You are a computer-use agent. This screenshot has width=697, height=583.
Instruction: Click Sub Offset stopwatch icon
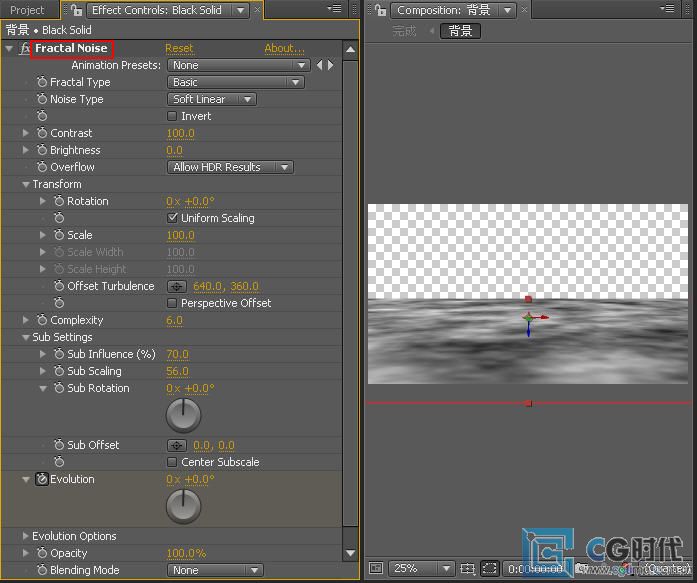point(59,444)
